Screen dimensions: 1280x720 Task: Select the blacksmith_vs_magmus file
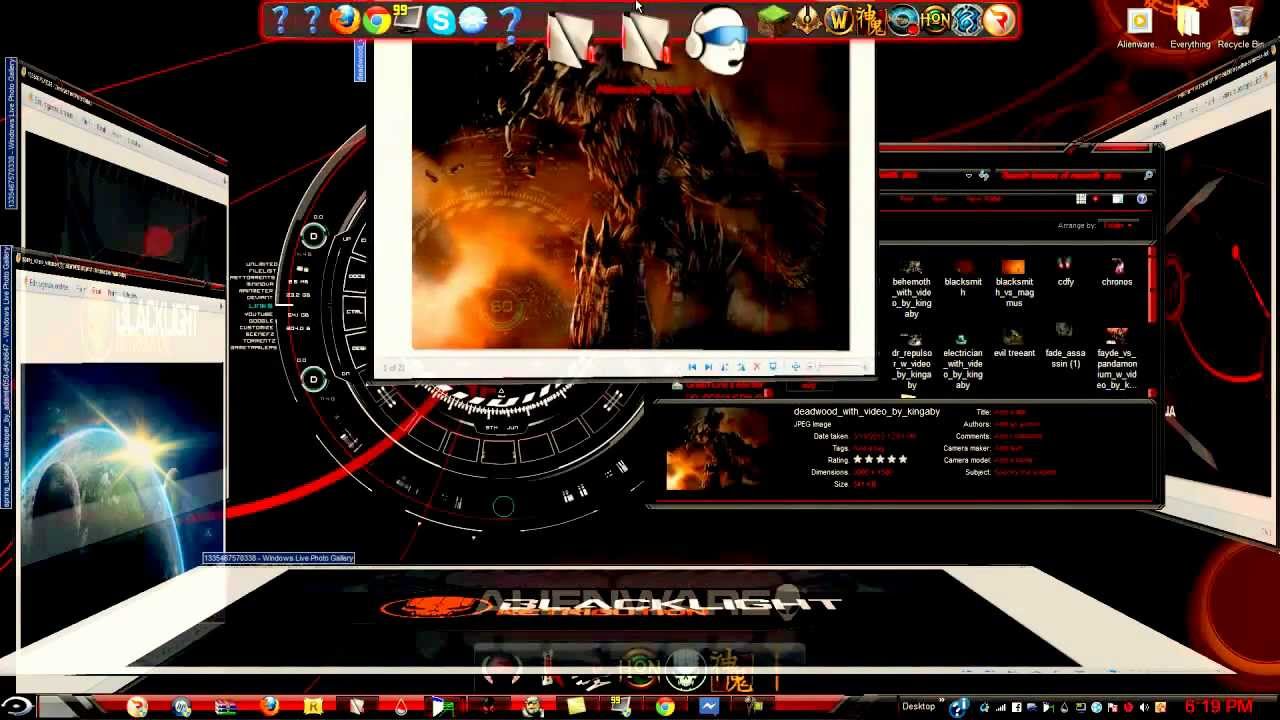(1014, 284)
